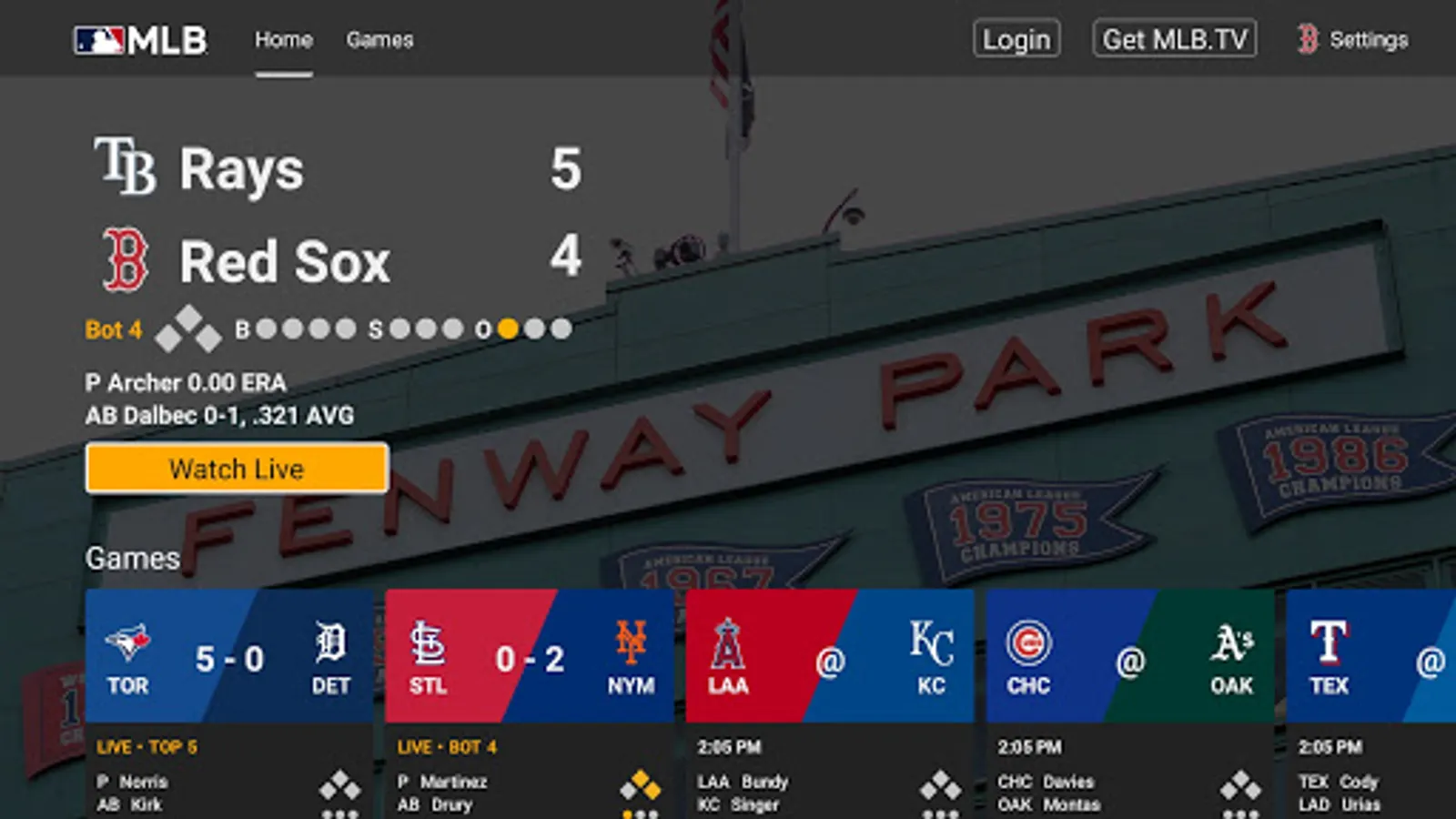Click the base runners diamond in the featured game
Screen dimensions: 1456x819
188,329
